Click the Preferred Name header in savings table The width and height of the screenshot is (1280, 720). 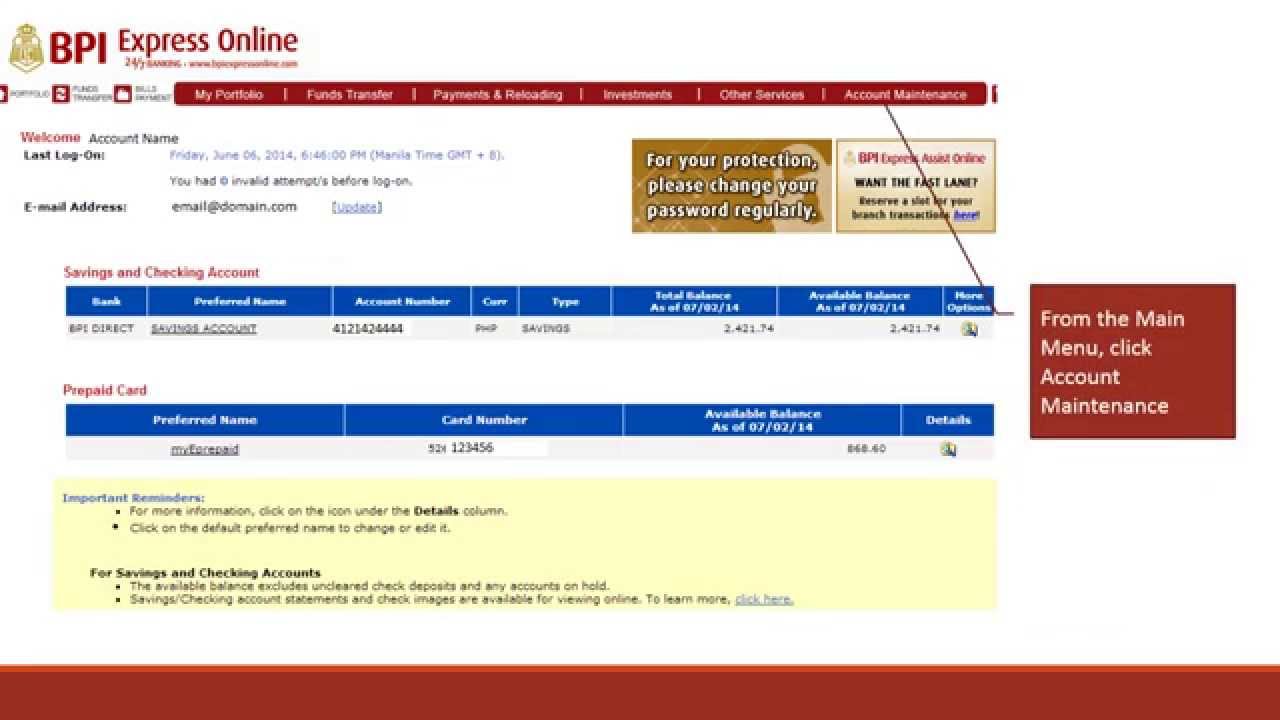point(240,301)
